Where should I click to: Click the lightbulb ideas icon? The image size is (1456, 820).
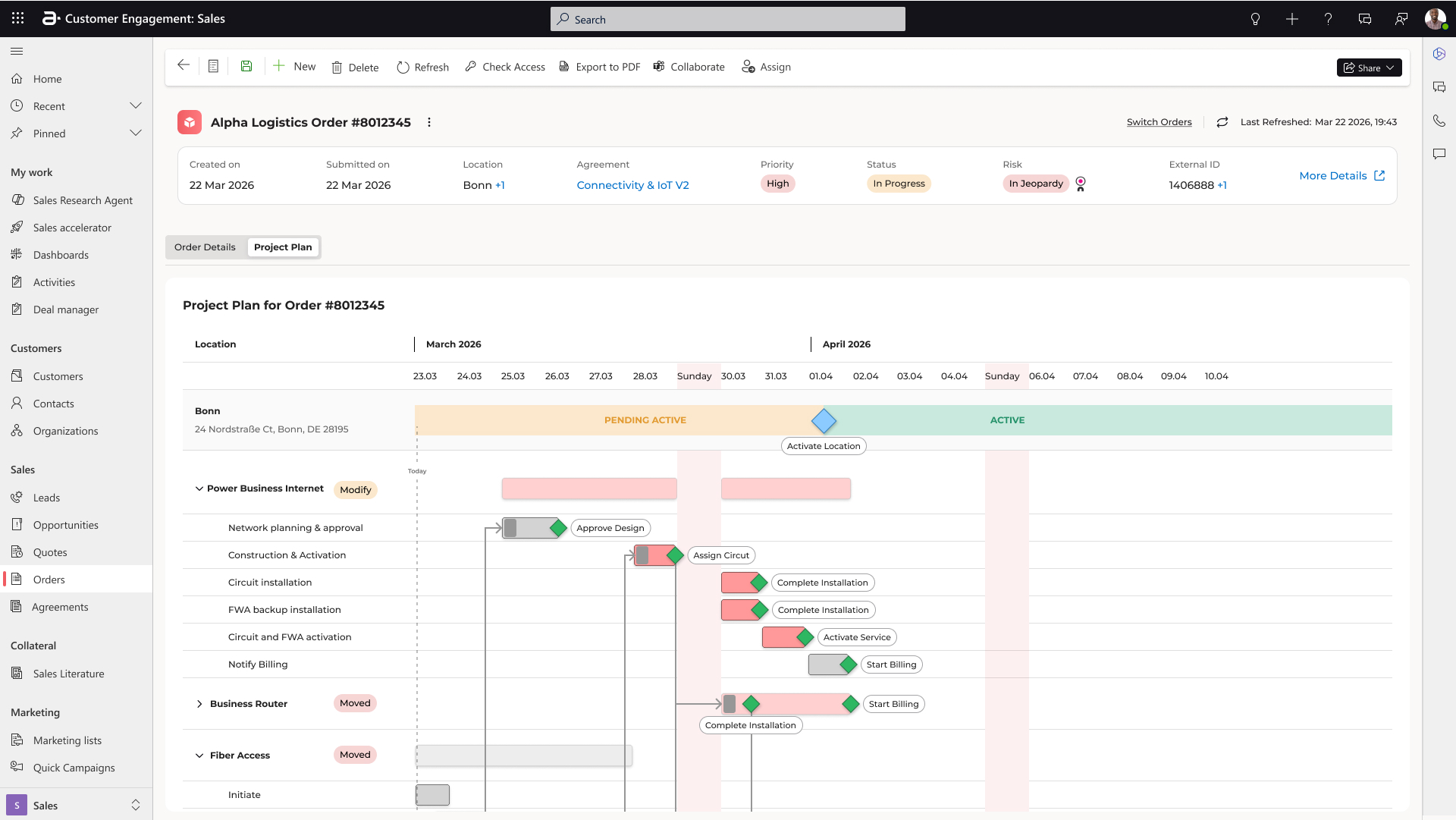[1255, 19]
